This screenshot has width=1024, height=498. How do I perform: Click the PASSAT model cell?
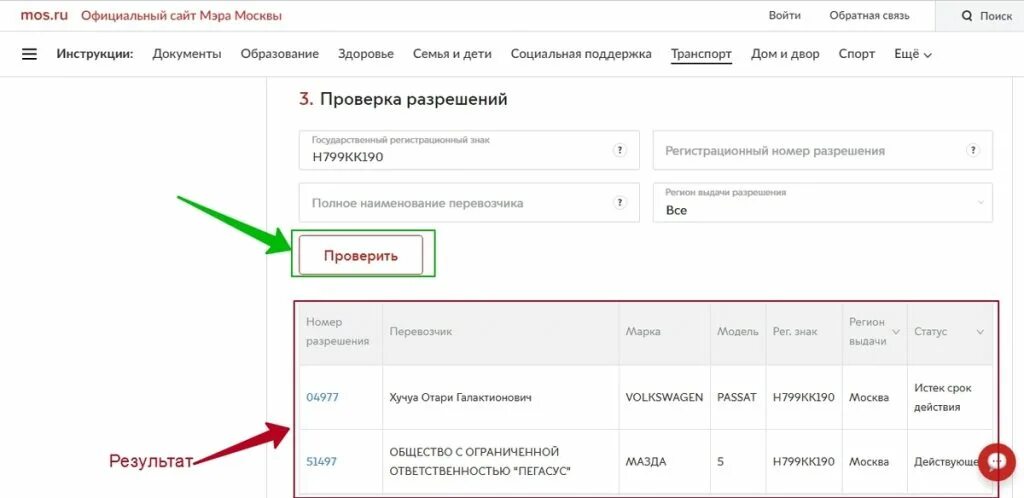coord(737,397)
